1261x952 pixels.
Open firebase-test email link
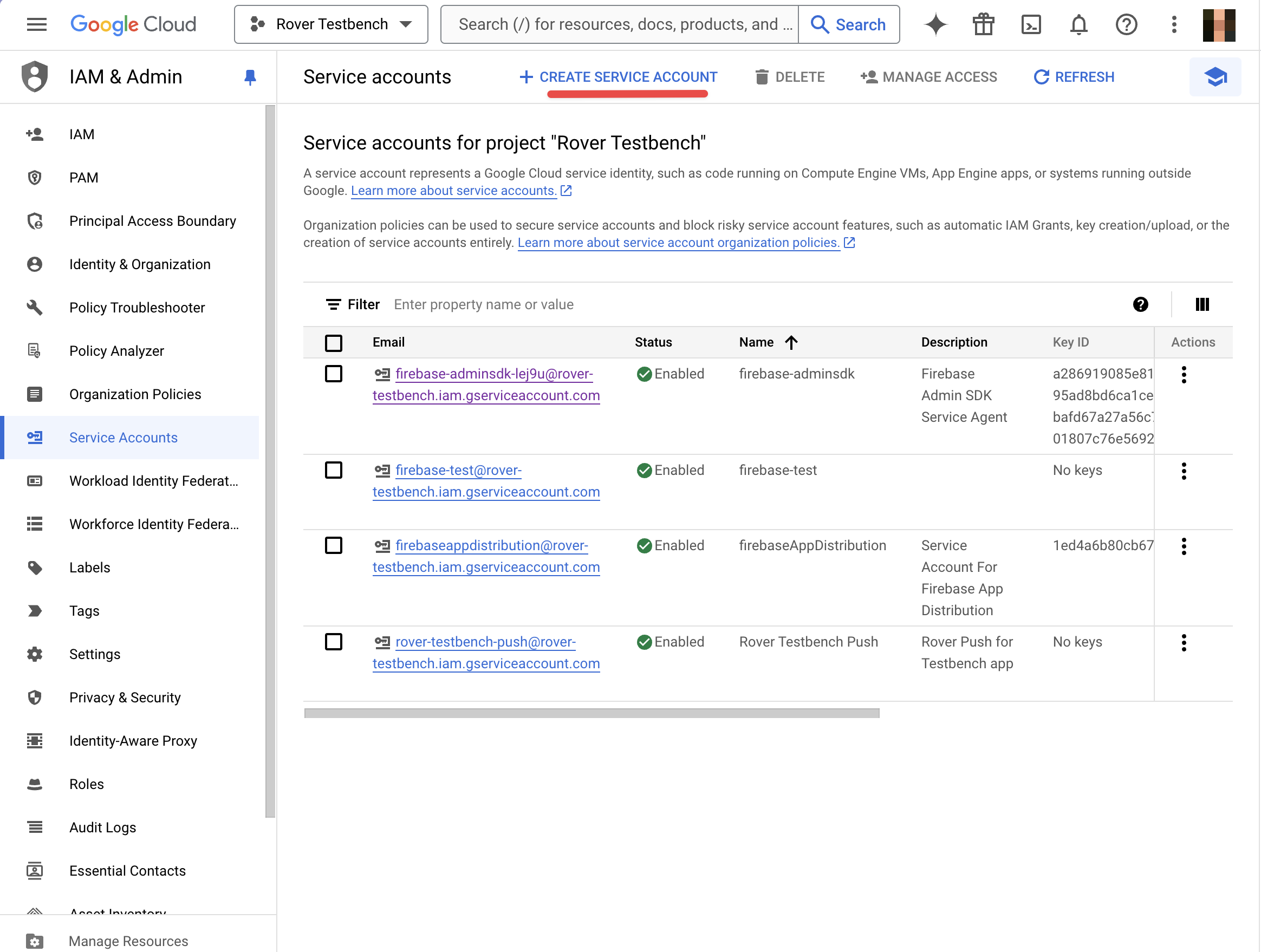[486, 481]
